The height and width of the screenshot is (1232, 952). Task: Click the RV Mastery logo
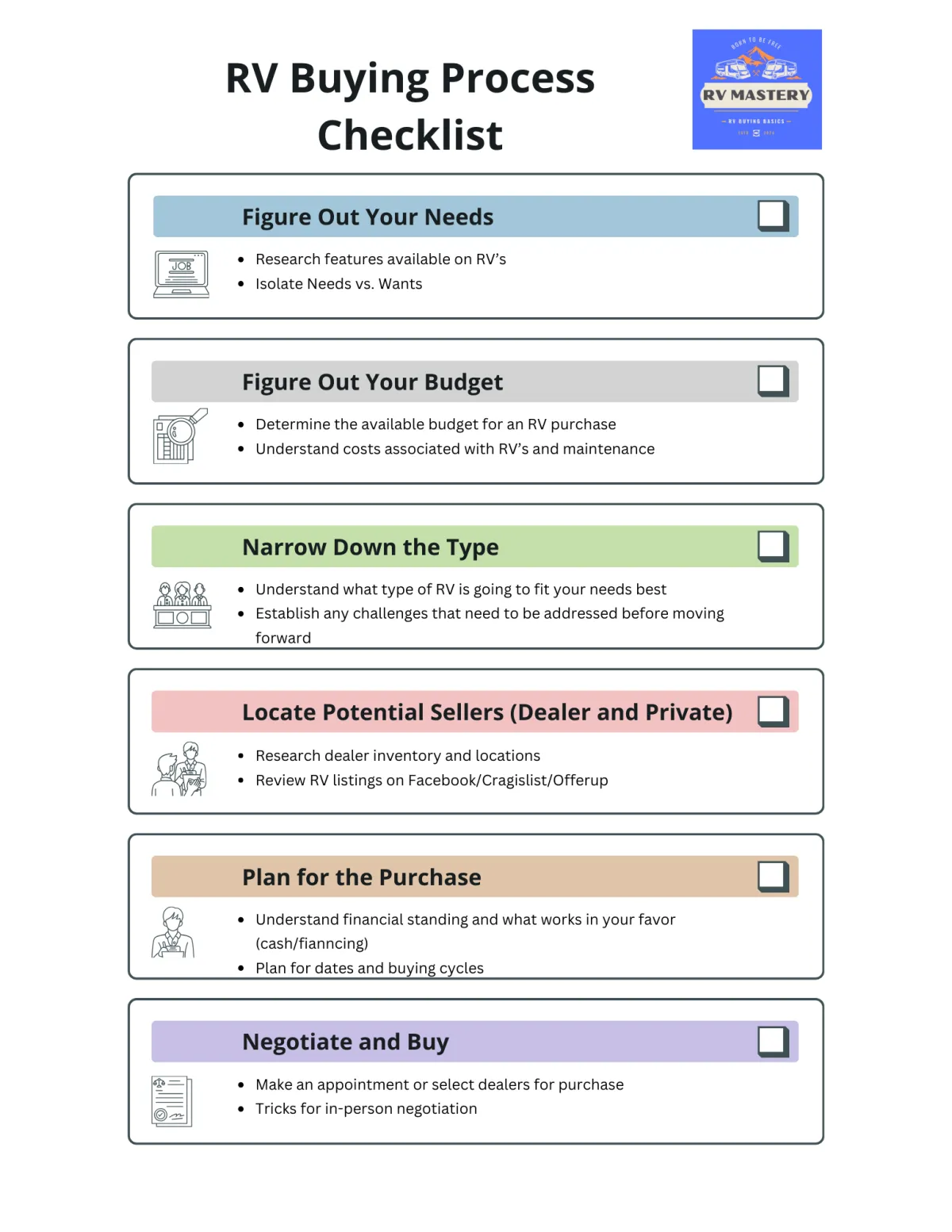click(x=757, y=90)
